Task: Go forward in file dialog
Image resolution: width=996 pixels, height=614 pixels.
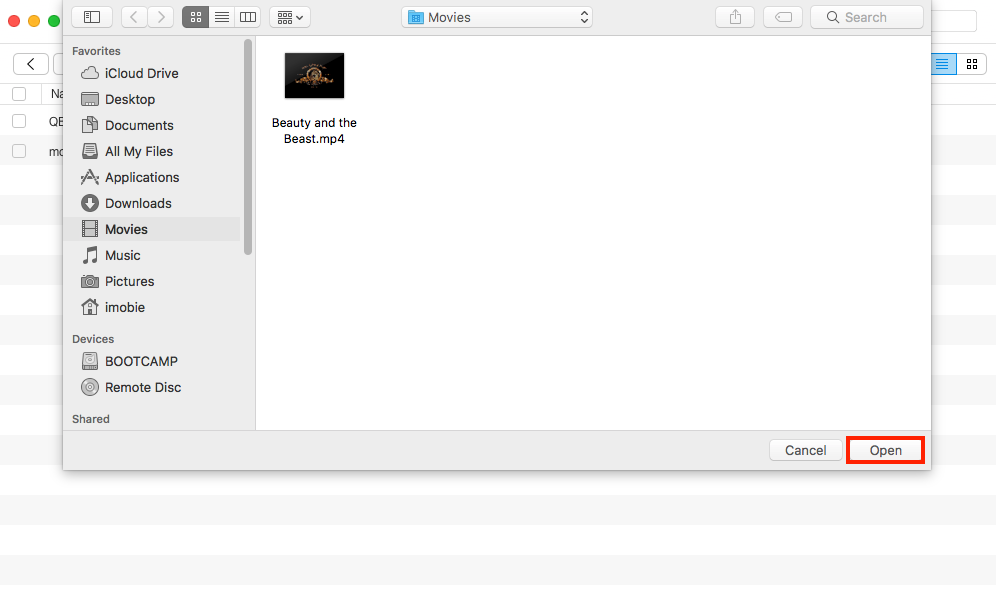Action: (x=161, y=17)
